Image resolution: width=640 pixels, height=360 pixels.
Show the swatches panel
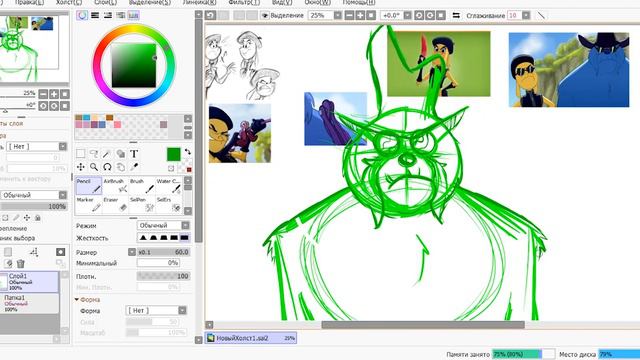pos(133,16)
